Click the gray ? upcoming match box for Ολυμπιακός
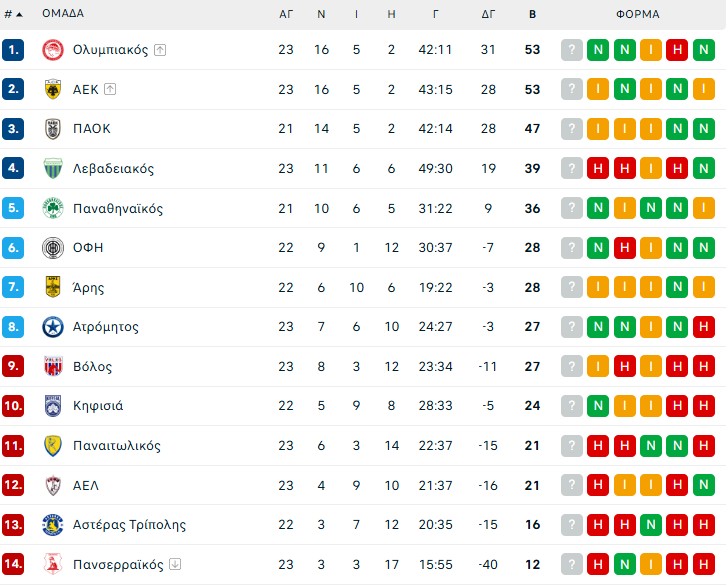The image size is (728, 586). pyautogui.click(x=572, y=50)
